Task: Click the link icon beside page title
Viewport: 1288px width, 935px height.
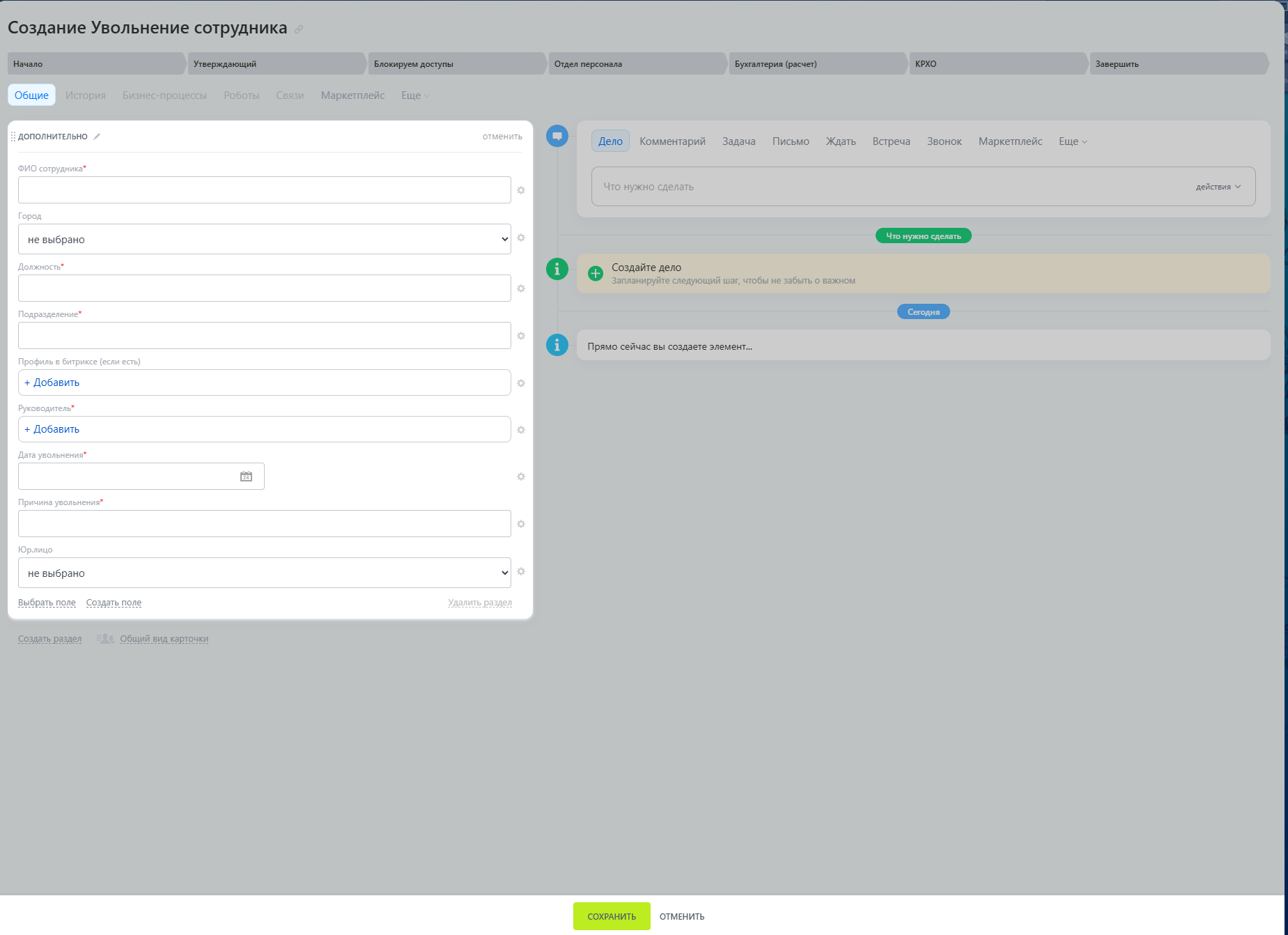Action: 299,29
